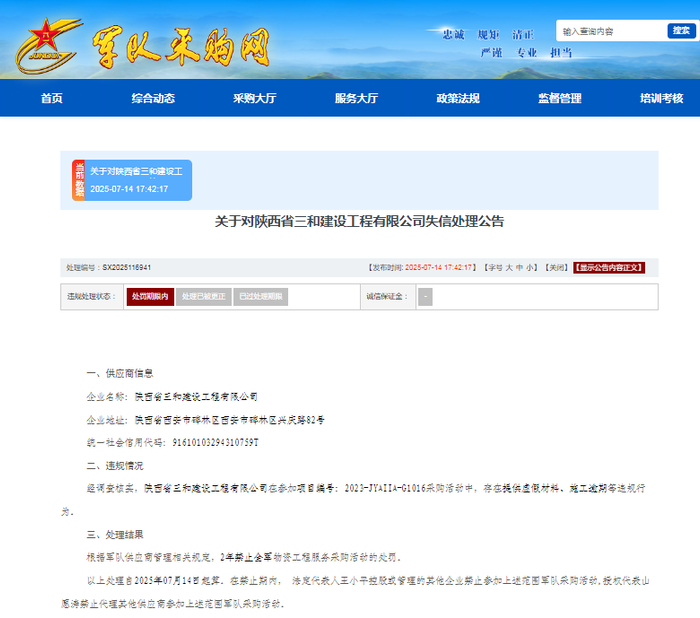Open the 综合动态 menu
This screenshot has width=700, height=618.
(153, 98)
